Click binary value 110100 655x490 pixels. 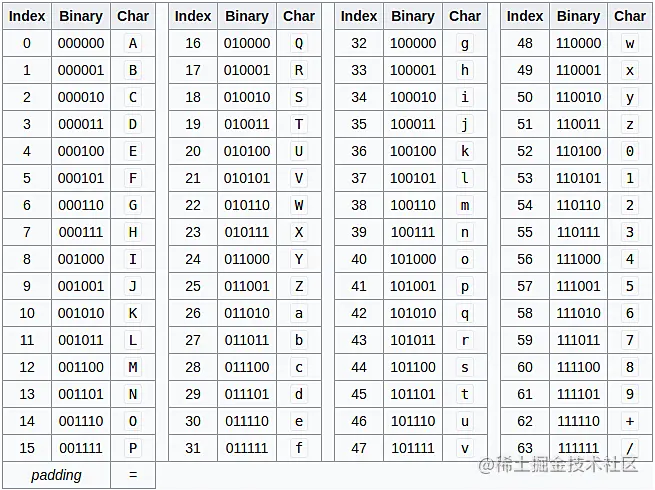click(x=579, y=151)
